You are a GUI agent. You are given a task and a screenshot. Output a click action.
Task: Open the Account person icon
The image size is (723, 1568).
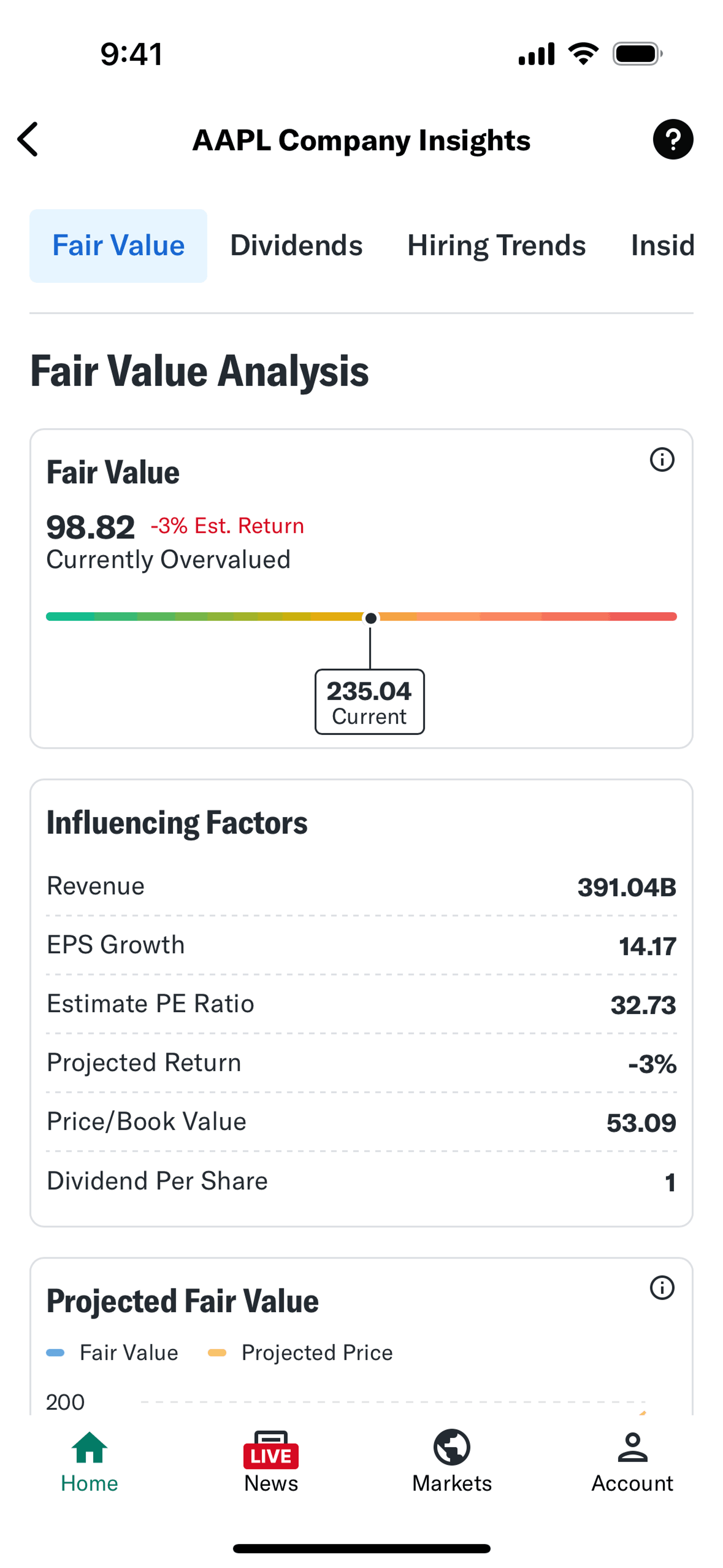632,1447
